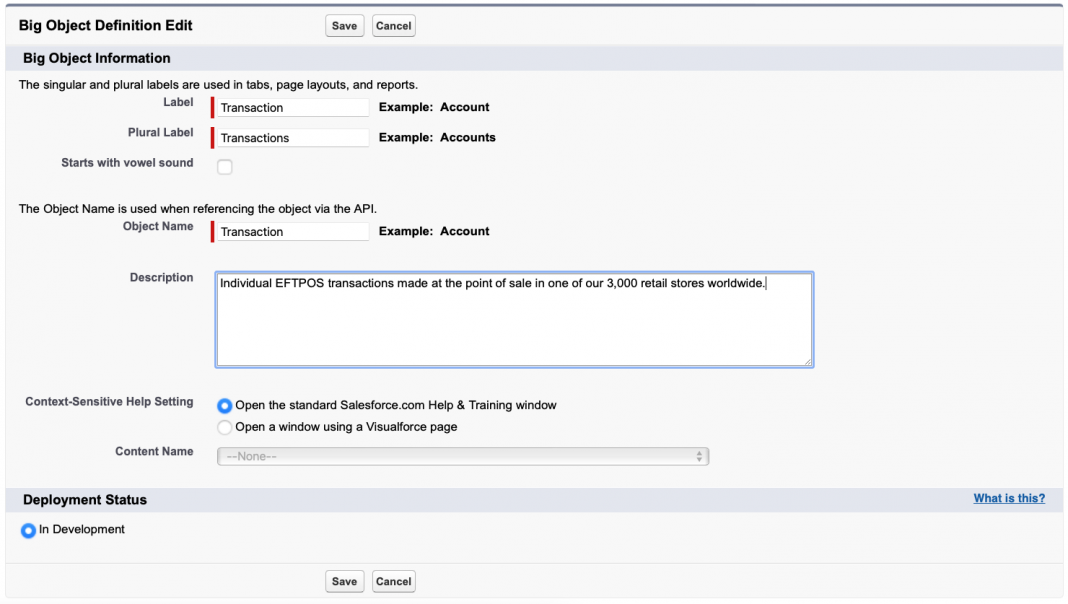Focus the Label text field containing Transaction
This screenshot has width=1068, height=604.
(x=293, y=108)
